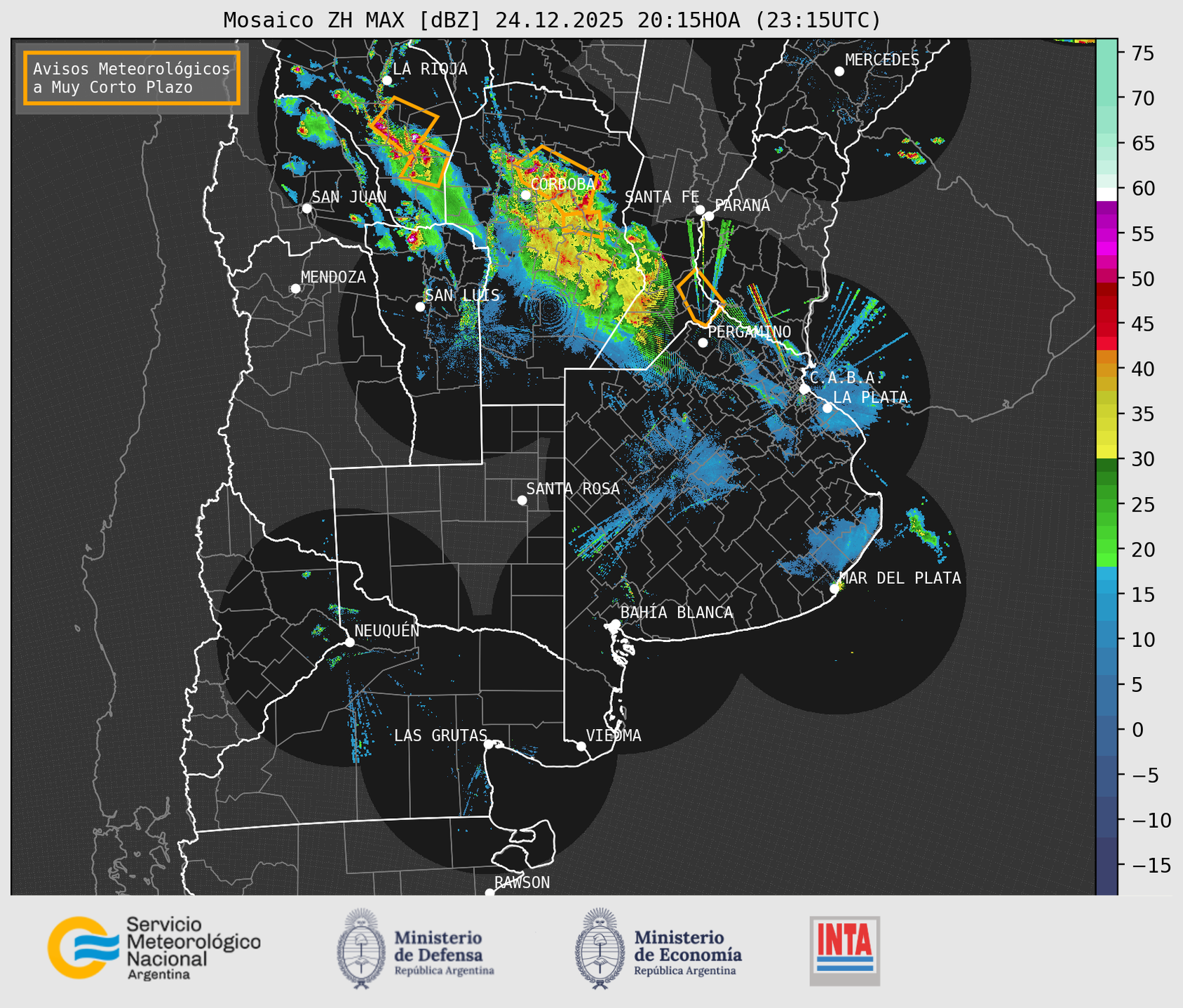Screen dimensions: 1183x1008
Task: Click the LA PLATA city label
Action: [870, 397]
